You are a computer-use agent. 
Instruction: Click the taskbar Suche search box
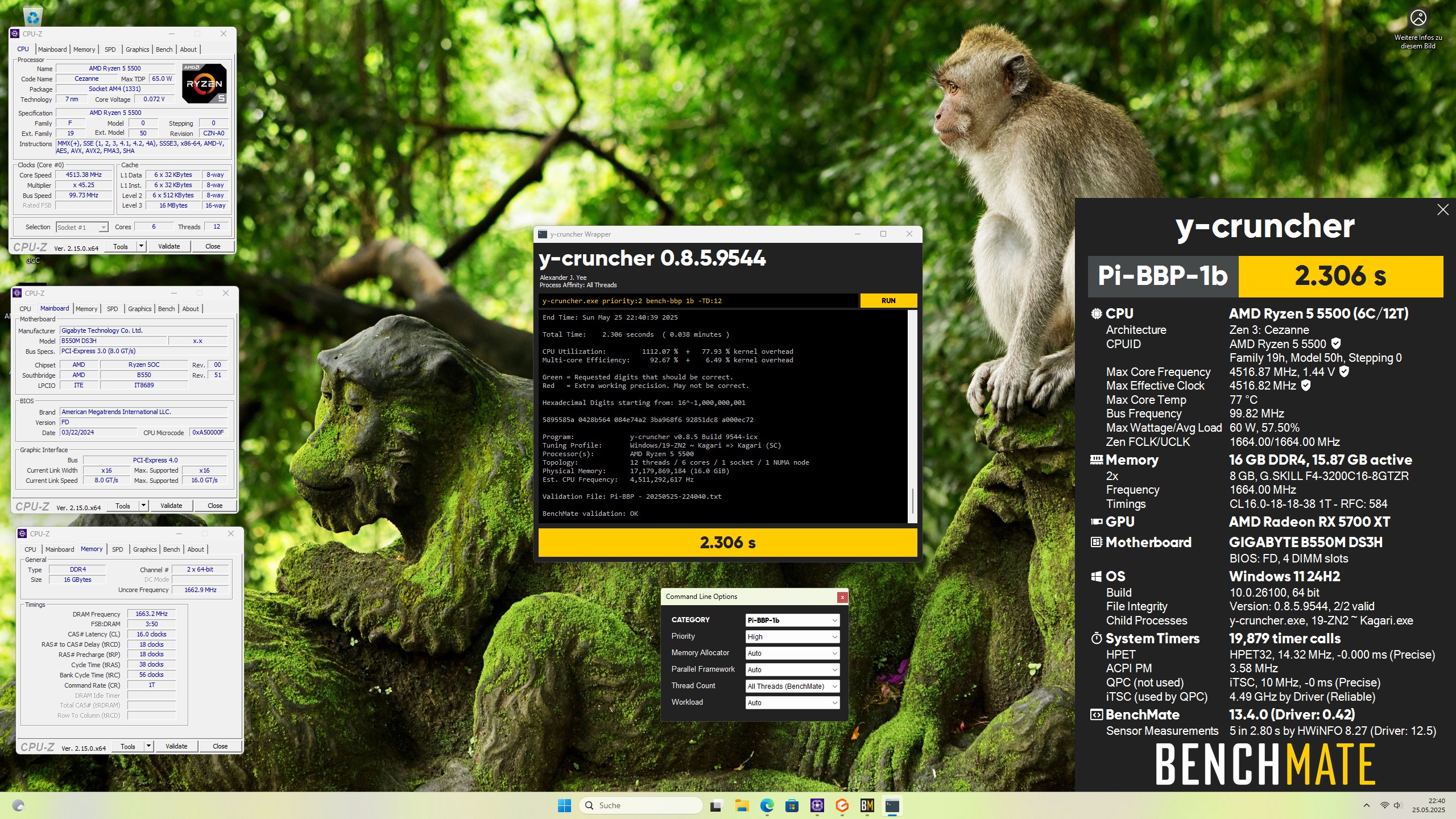coord(640,805)
